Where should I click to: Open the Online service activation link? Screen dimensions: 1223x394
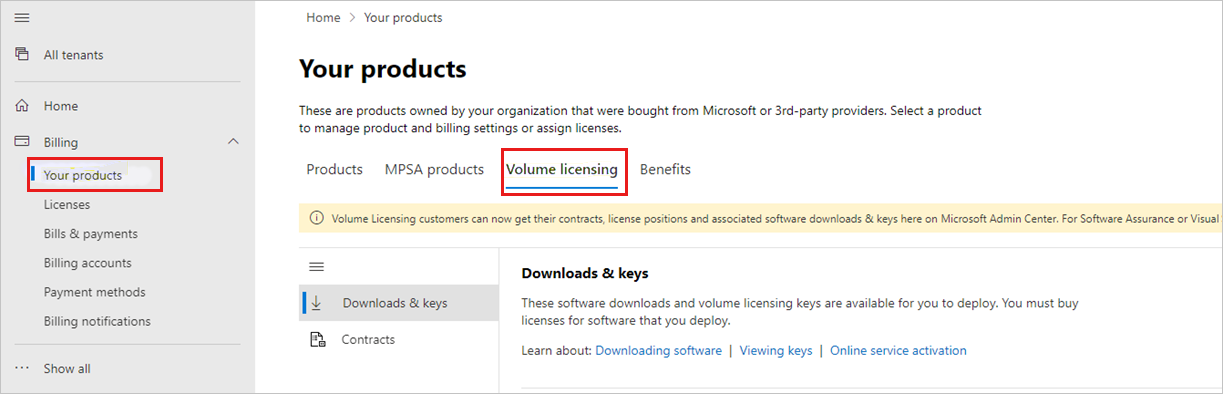pyautogui.click(x=898, y=350)
